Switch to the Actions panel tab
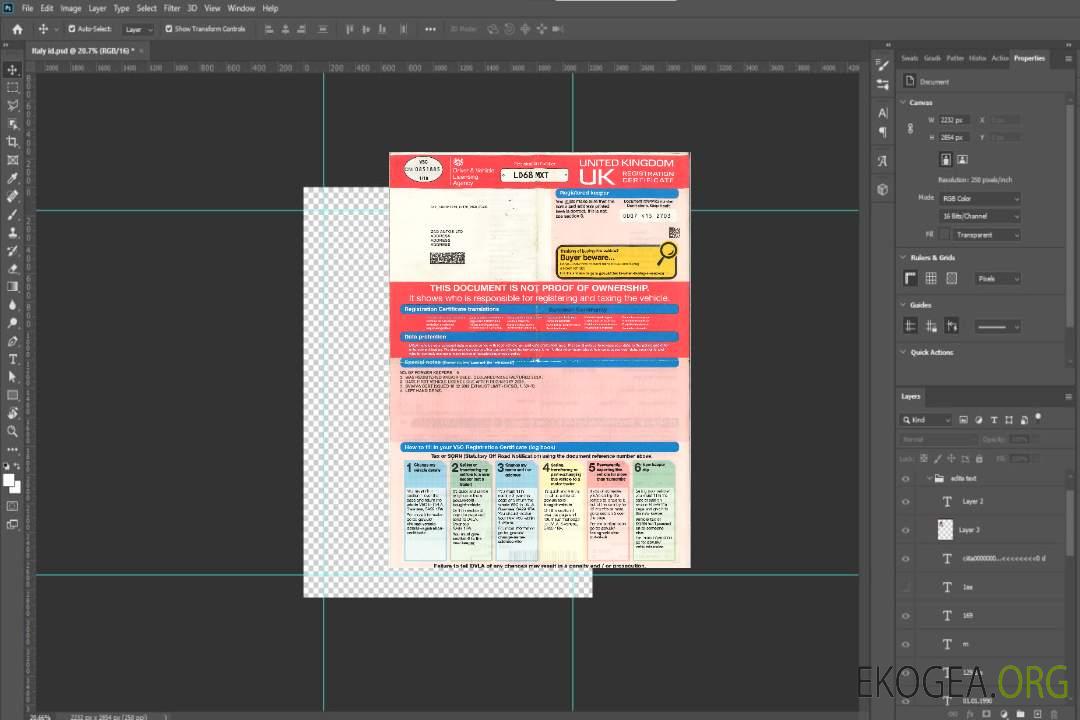Screen dimensions: 1080x720 click(x=999, y=58)
